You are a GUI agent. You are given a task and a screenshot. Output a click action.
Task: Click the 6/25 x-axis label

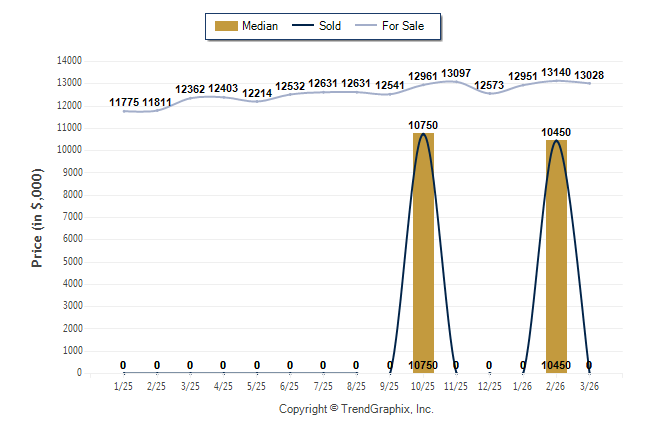click(290, 385)
